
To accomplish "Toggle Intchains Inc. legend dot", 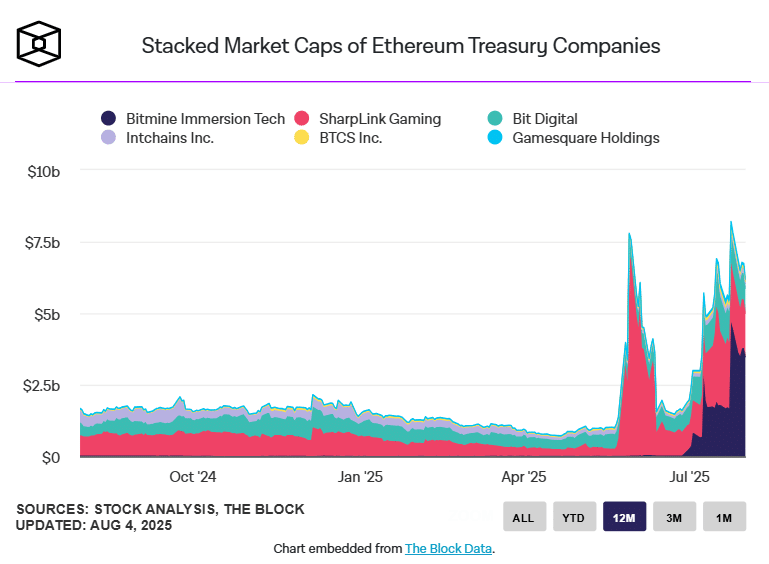I will [x=109, y=138].
